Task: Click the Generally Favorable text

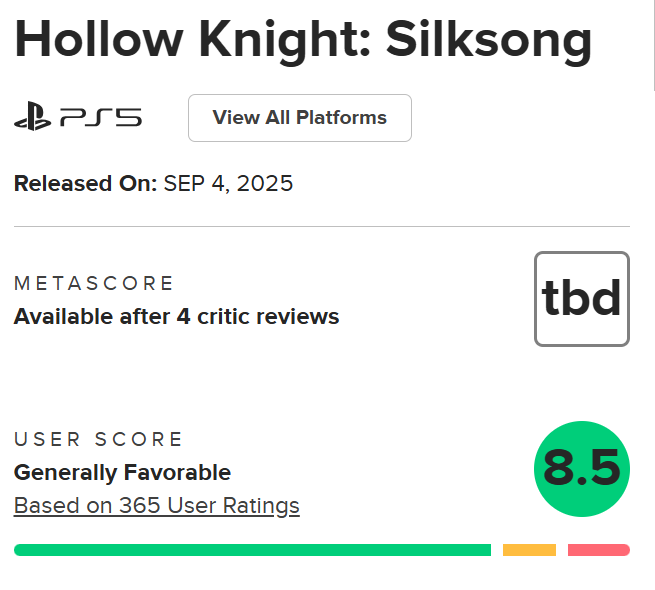Action: 122,472
